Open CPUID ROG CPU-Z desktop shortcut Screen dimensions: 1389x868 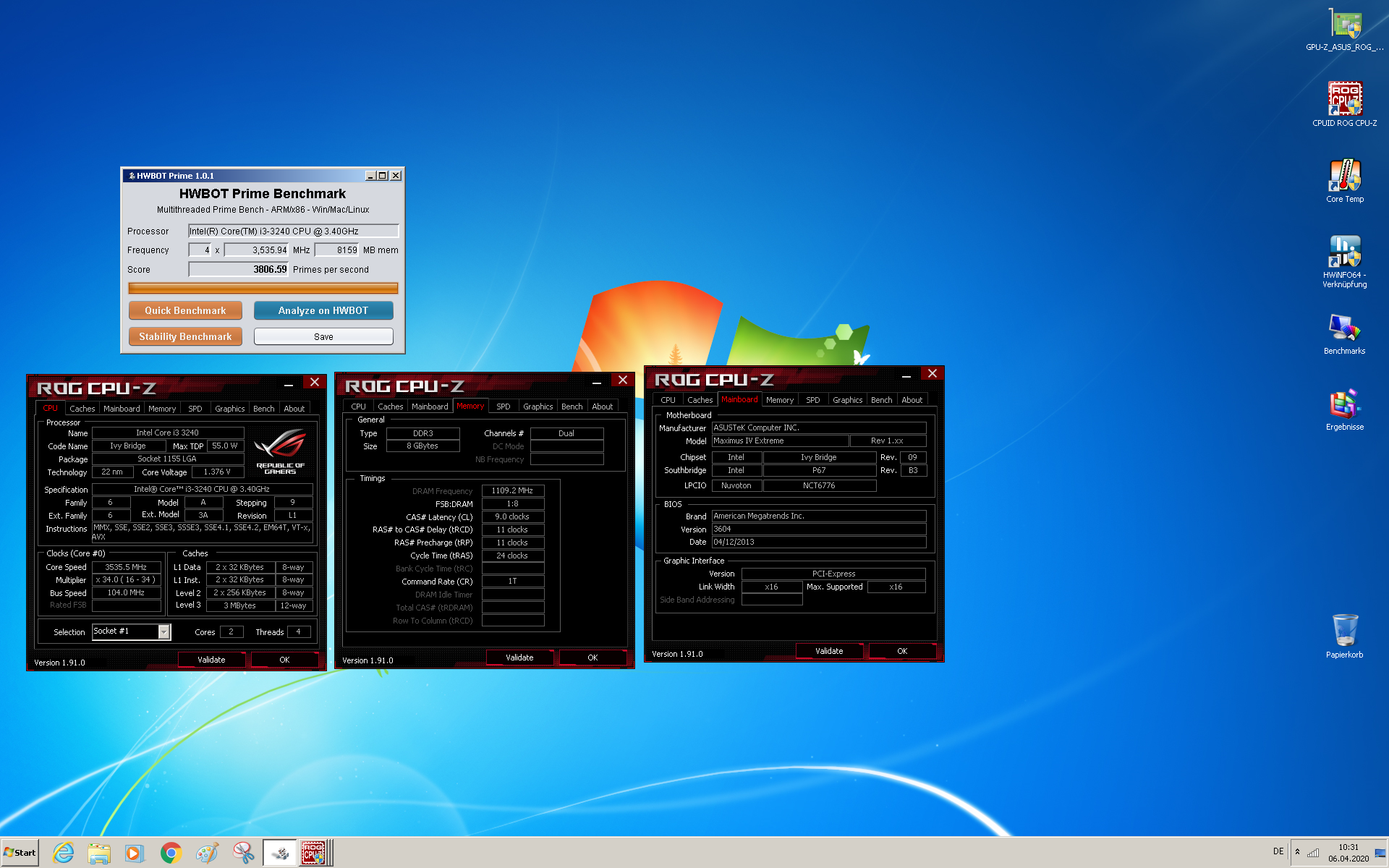click(1344, 104)
